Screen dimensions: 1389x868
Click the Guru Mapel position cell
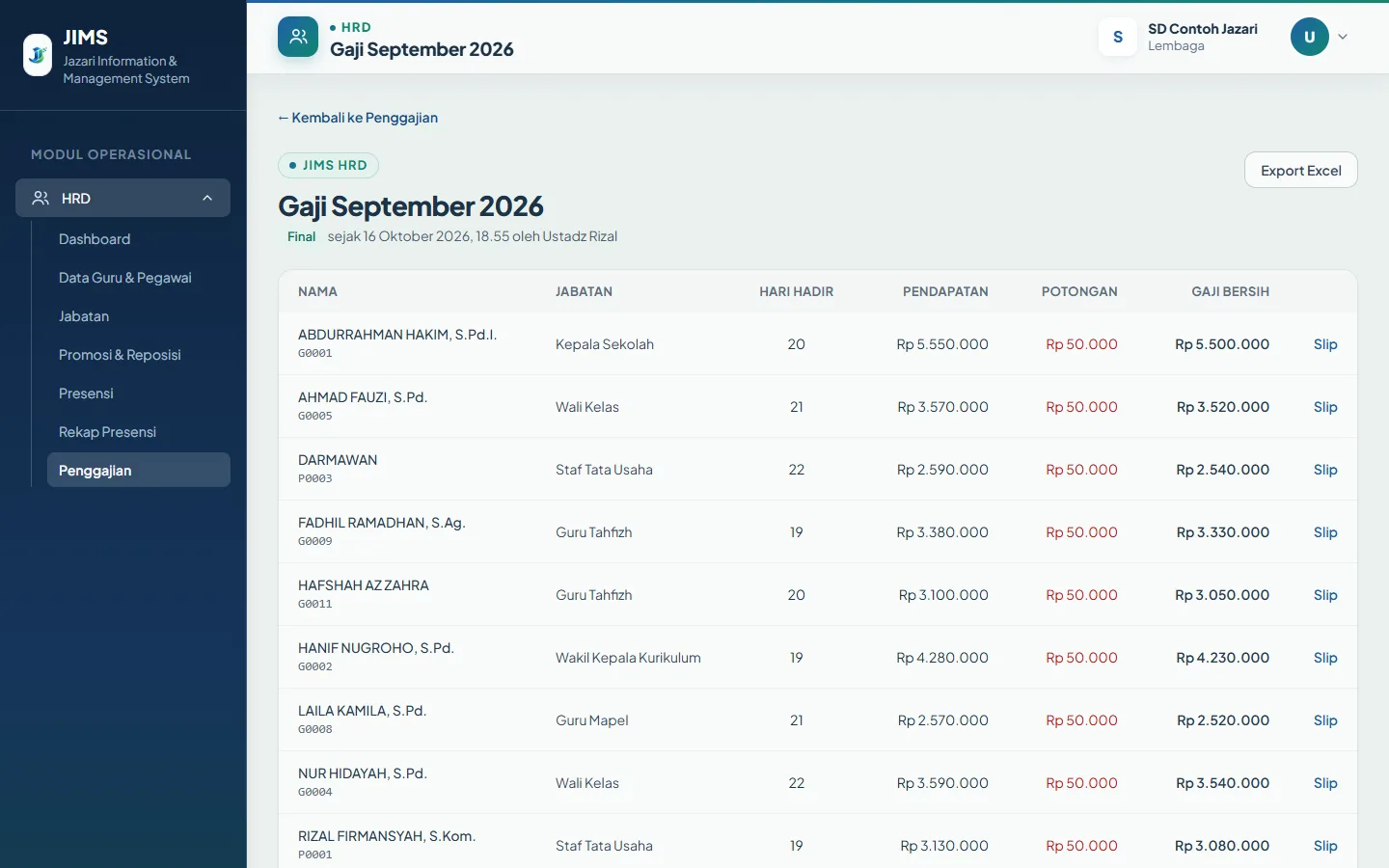592,720
